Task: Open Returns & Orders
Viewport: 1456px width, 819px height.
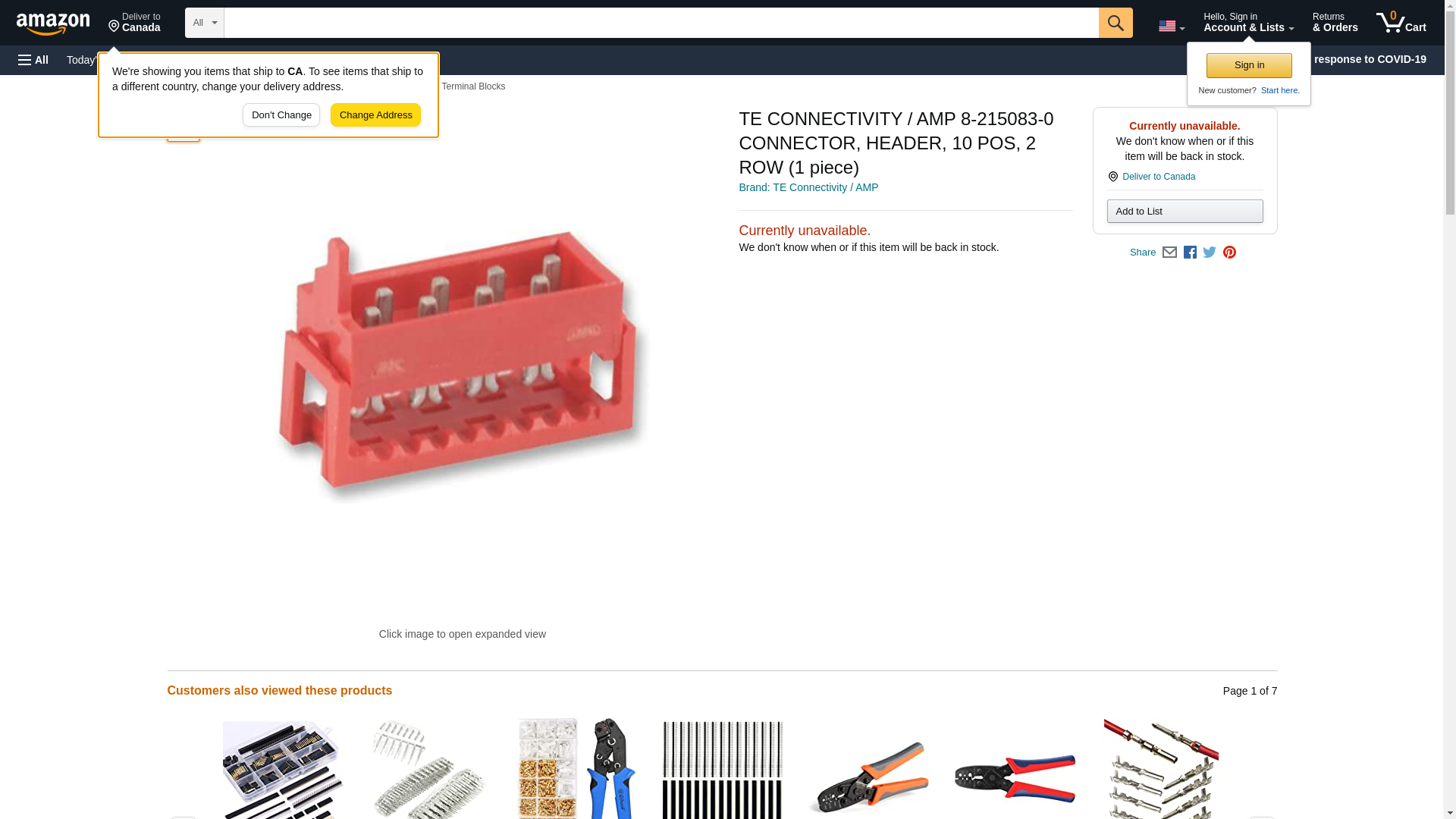Action: click(1335, 23)
